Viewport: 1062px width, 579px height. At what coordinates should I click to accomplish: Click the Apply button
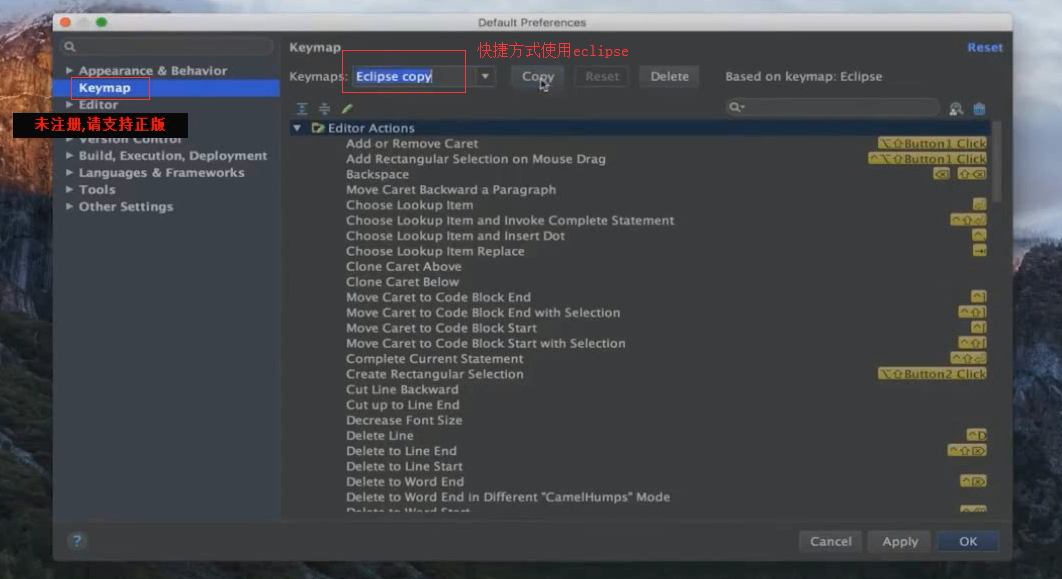pos(900,541)
